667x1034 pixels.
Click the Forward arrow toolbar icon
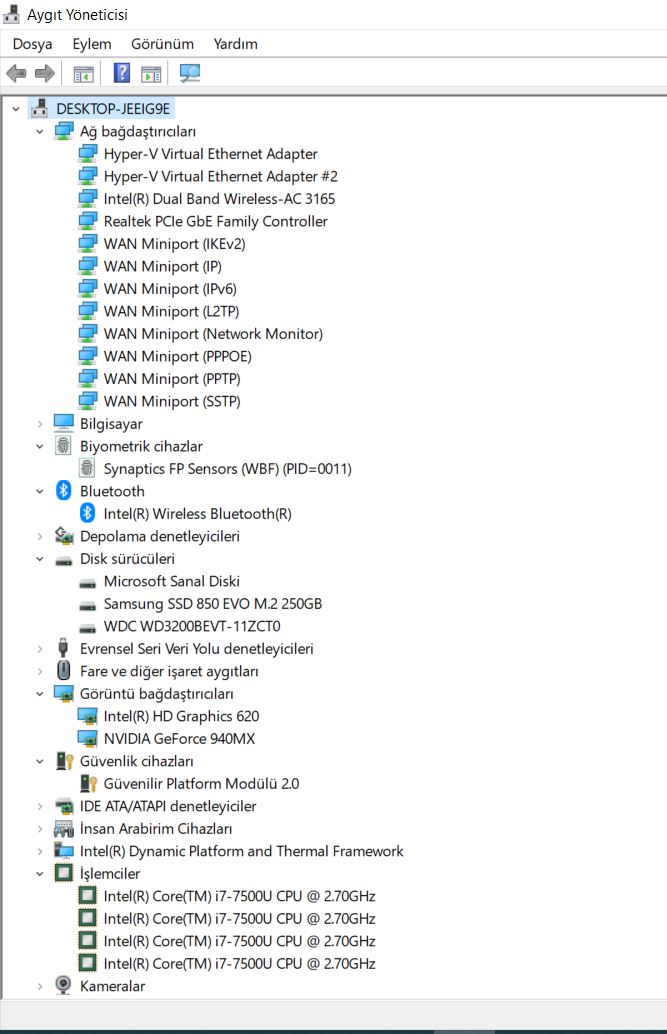tap(45, 73)
